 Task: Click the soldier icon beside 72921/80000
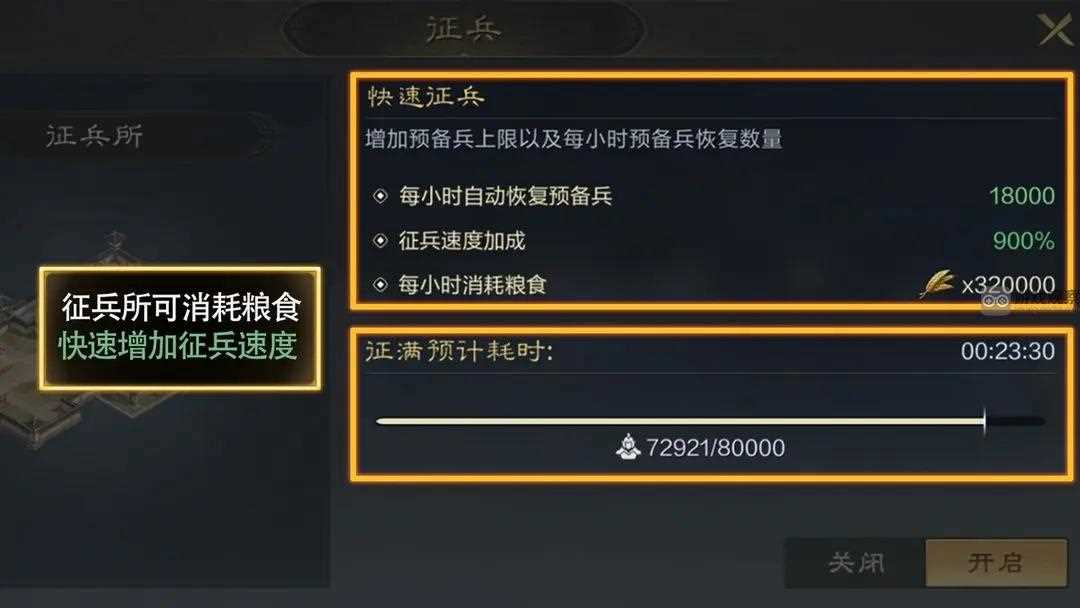628,447
